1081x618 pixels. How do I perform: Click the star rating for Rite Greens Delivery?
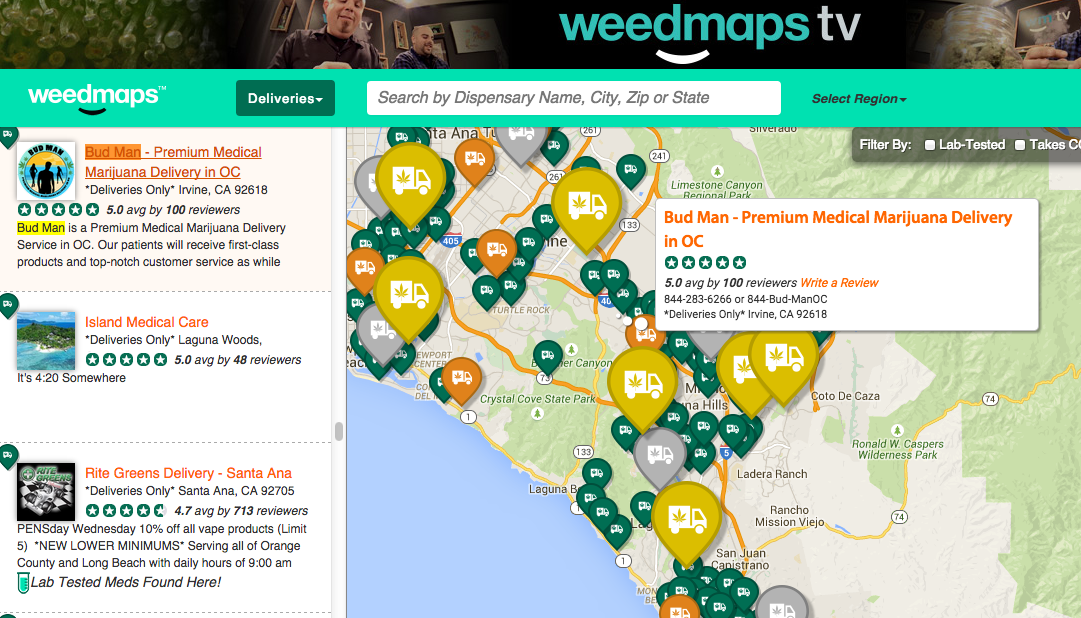[126, 510]
